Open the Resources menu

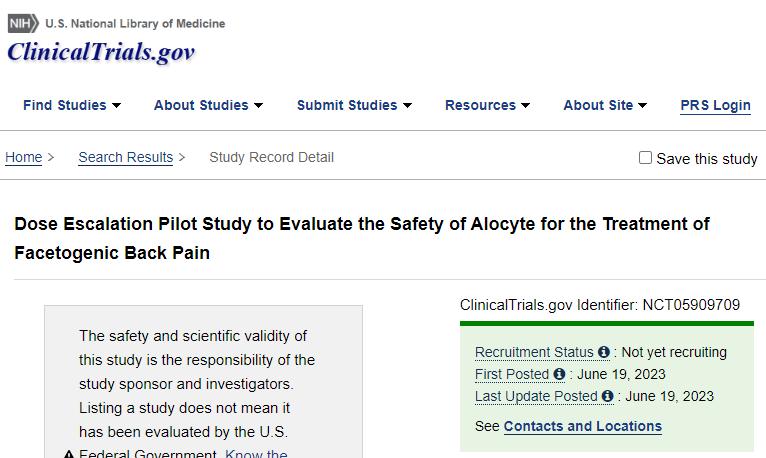click(x=487, y=105)
